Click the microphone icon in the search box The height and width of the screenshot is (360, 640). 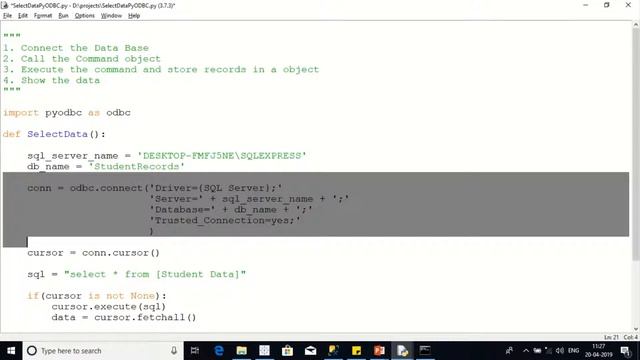click(x=174, y=351)
